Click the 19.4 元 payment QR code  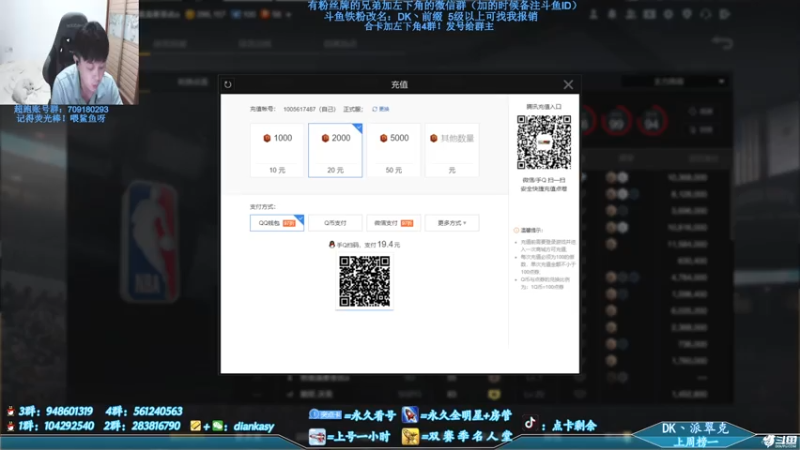coord(364,281)
